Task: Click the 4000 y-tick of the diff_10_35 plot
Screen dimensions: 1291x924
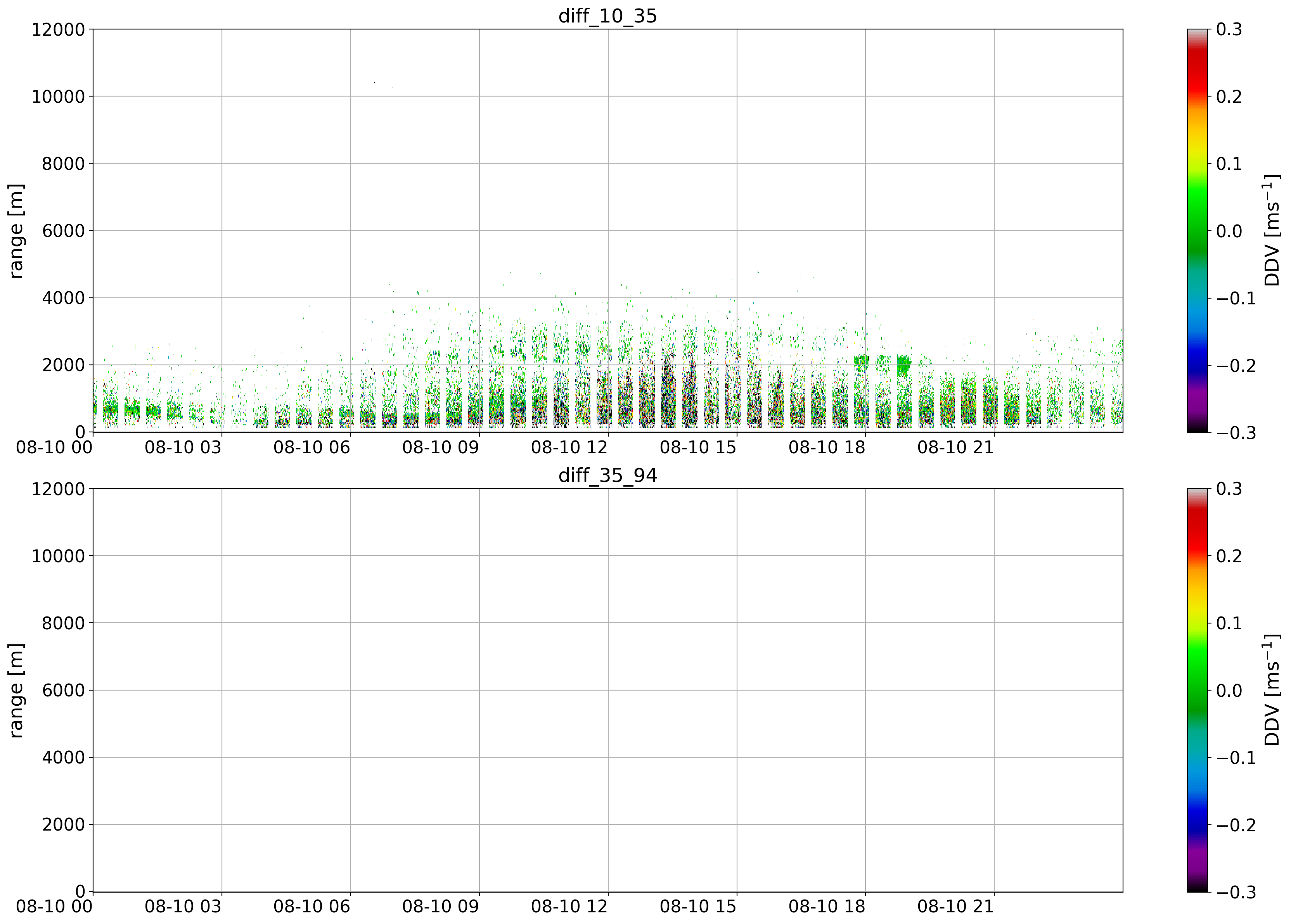Action: click(x=63, y=297)
